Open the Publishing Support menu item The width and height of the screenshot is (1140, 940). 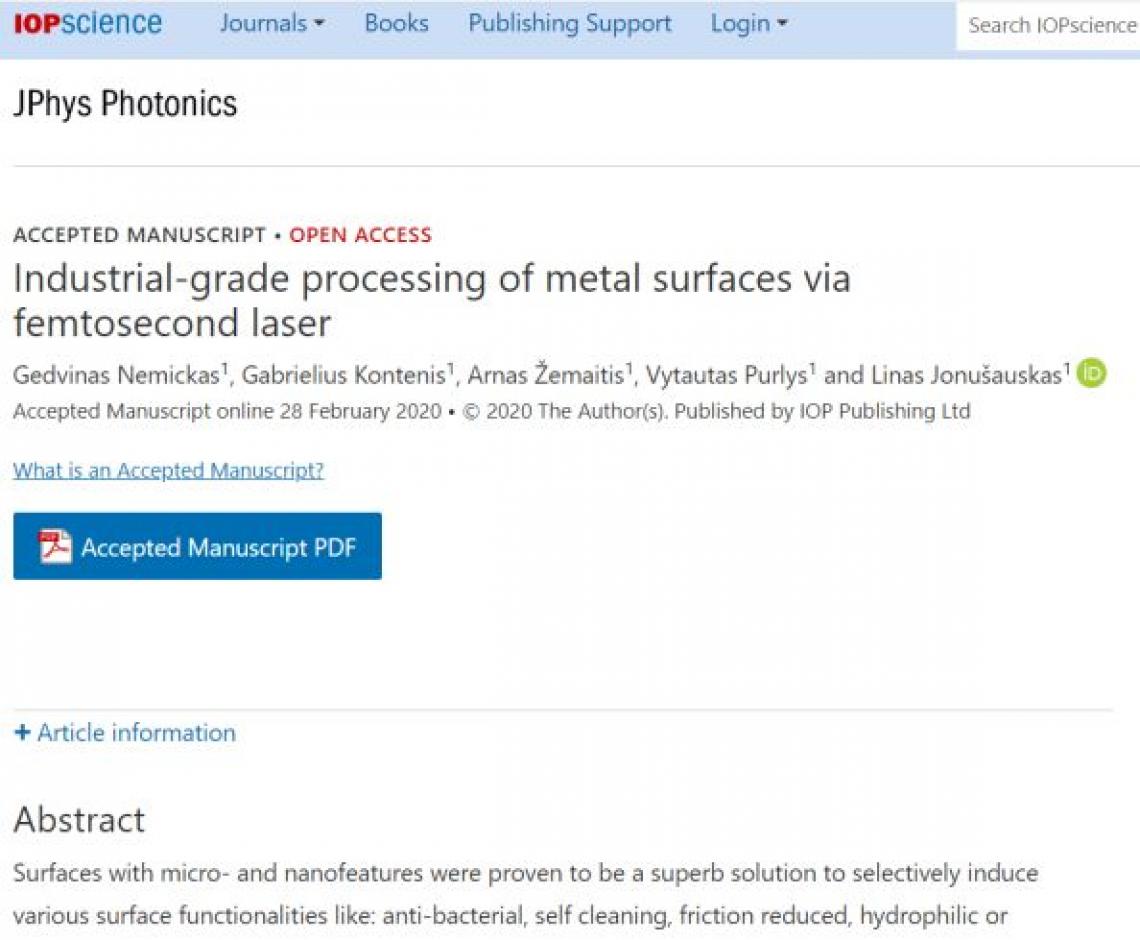[x=569, y=23]
